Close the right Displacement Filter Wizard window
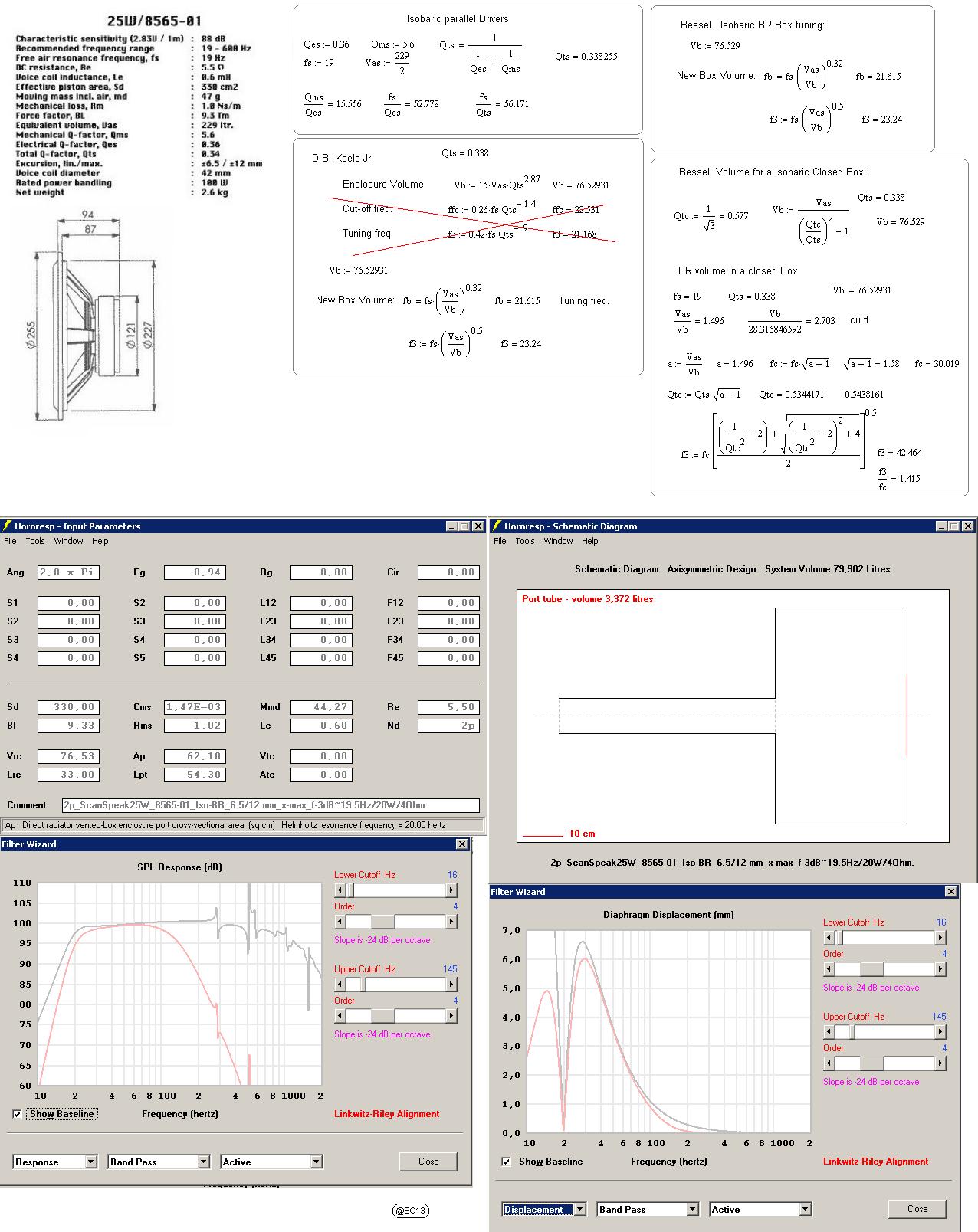The image size is (978, 1232). coord(950,891)
